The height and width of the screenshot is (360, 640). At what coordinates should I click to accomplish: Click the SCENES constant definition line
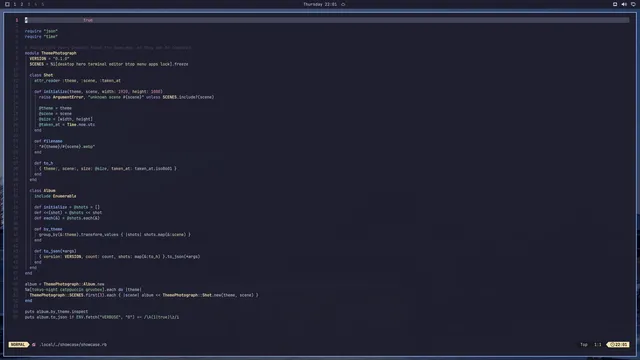point(109,64)
